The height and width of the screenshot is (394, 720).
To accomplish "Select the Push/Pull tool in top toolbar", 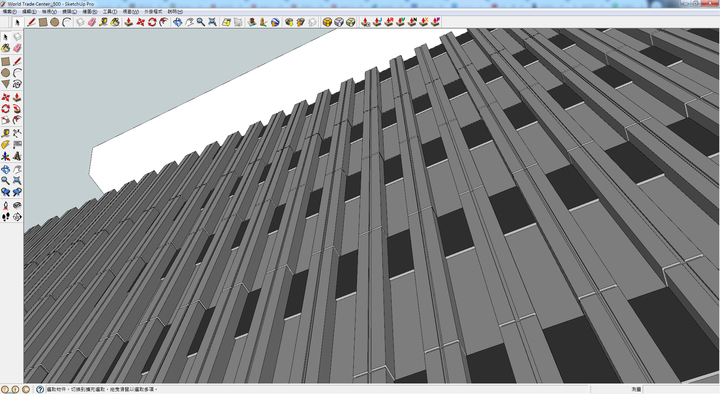I will tap(129, 22).
